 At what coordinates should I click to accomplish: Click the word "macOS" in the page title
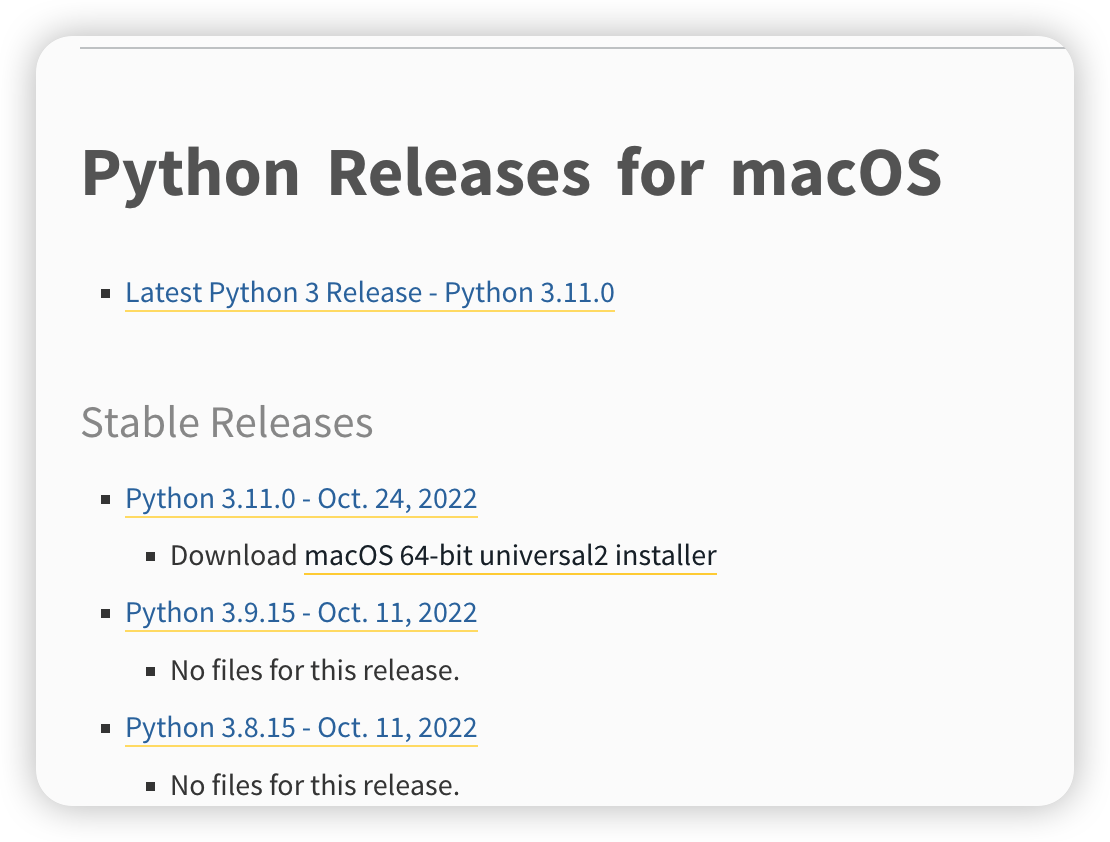(x=836, y=171)
